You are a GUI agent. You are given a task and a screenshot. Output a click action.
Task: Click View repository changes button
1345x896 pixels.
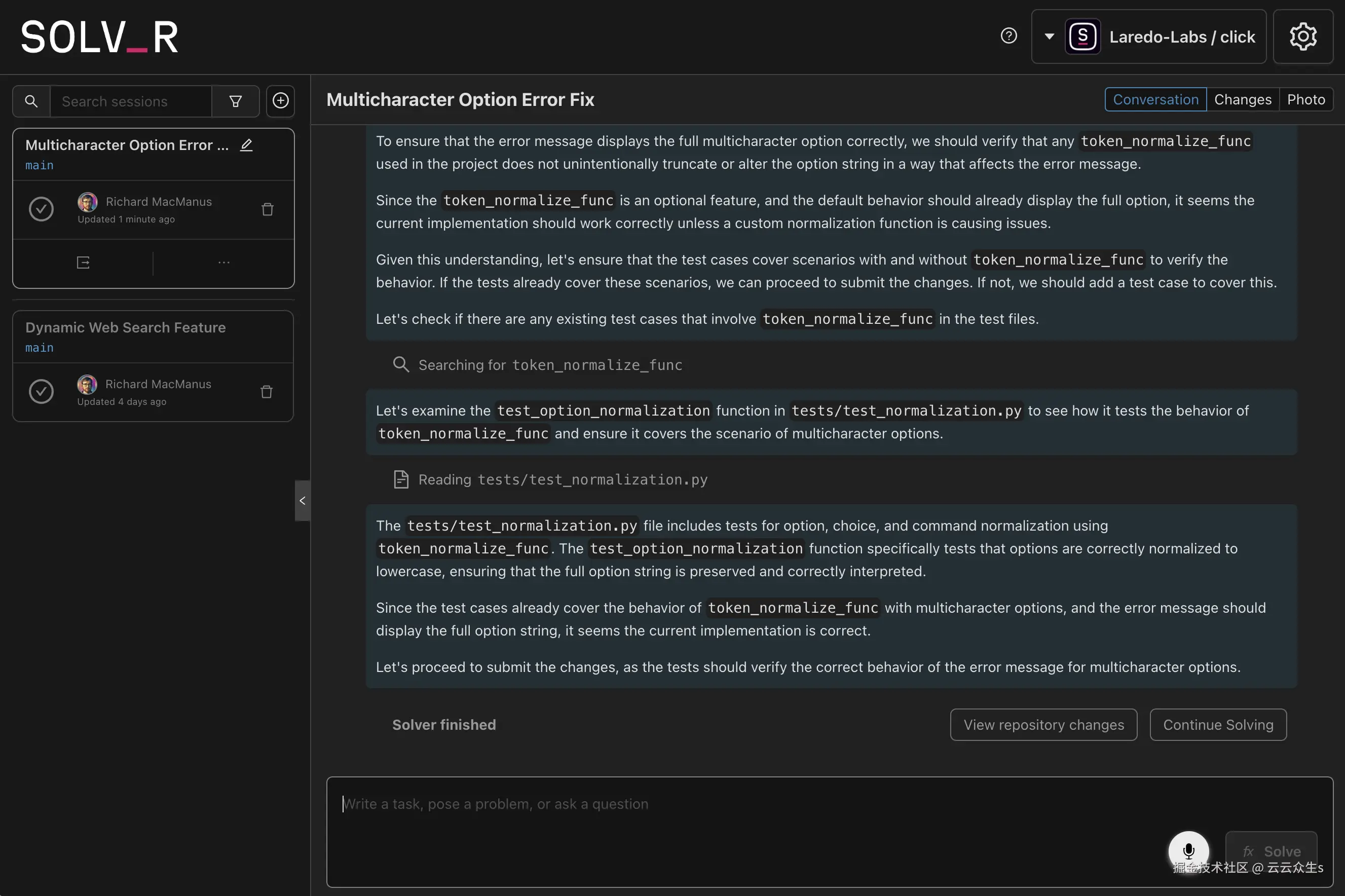tap(1043, 725)
